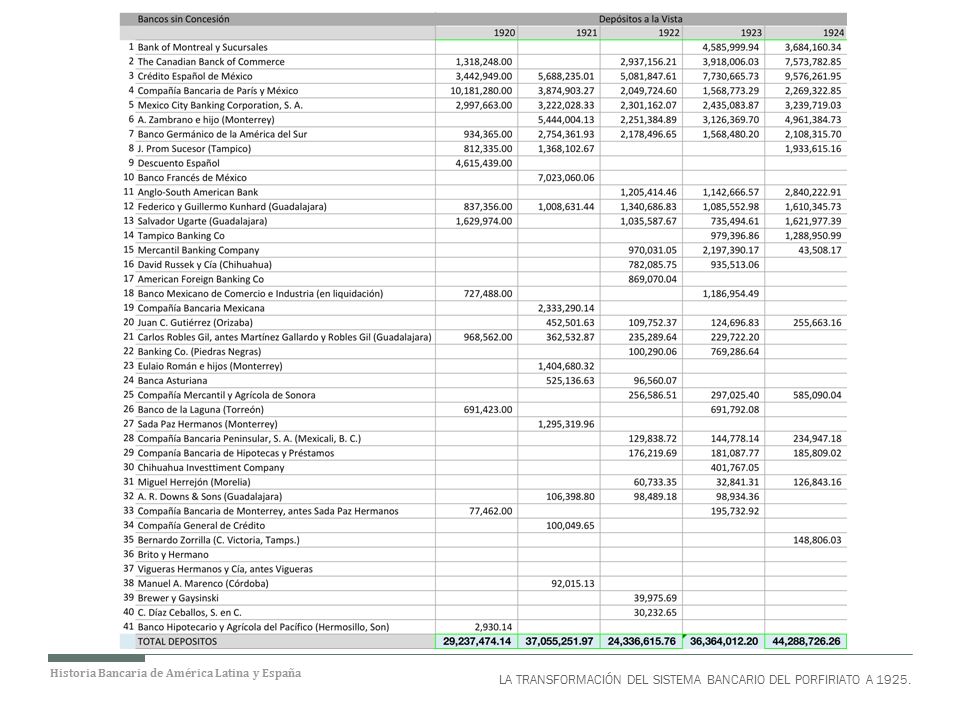Click 'Brito y Hermano' row name
The image size is (960, 720).
pos(173,555)
